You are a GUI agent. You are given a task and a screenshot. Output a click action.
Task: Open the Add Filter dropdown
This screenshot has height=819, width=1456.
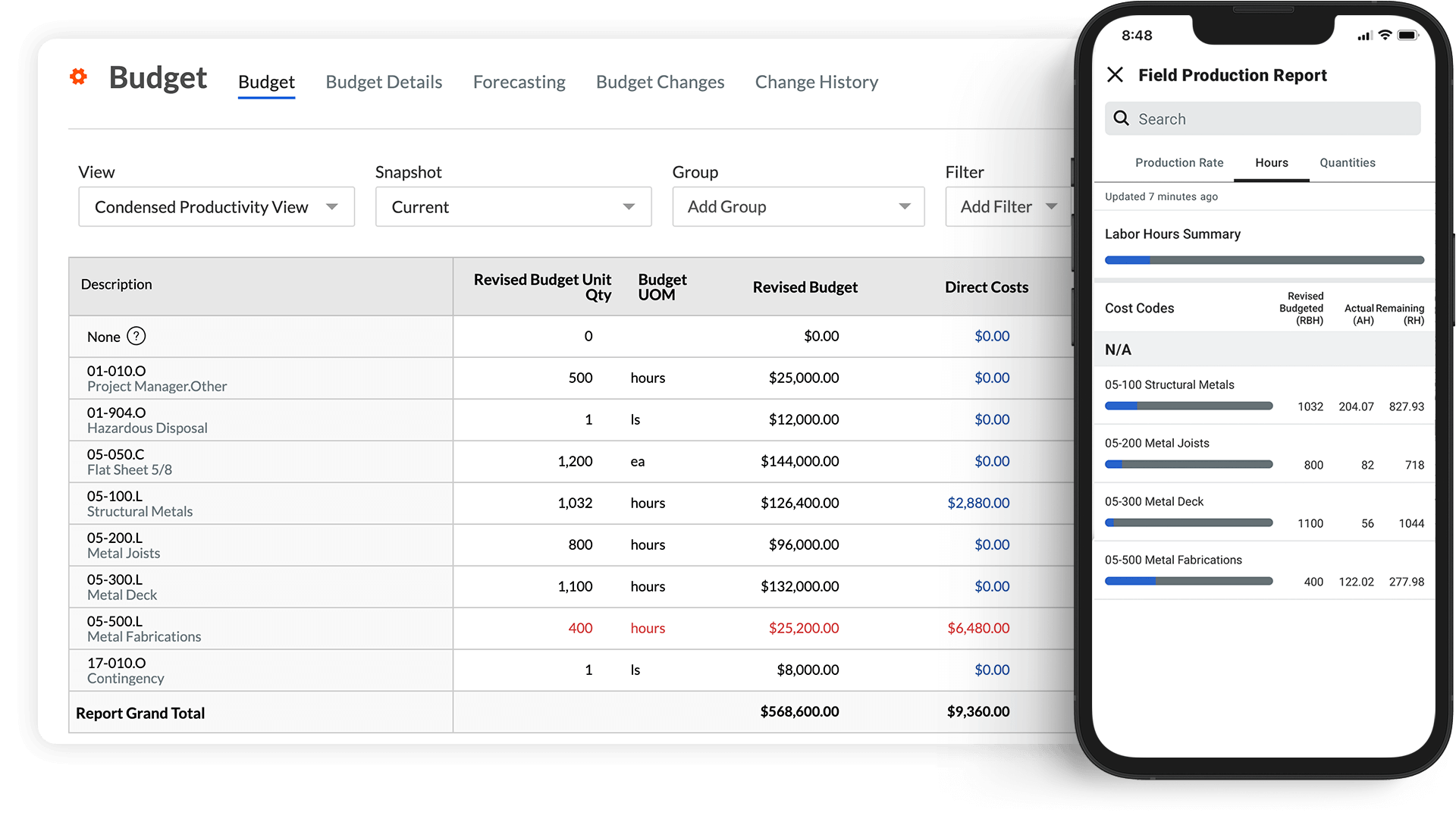tap(1008, 207)
